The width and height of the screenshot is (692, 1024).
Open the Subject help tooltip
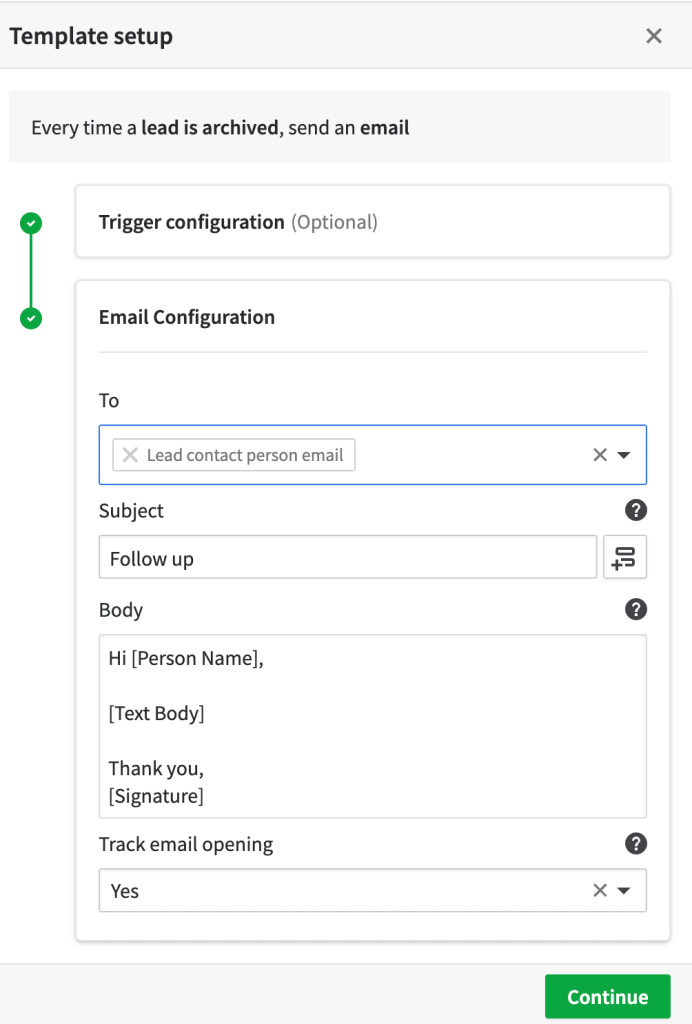[x=635, y=510]
